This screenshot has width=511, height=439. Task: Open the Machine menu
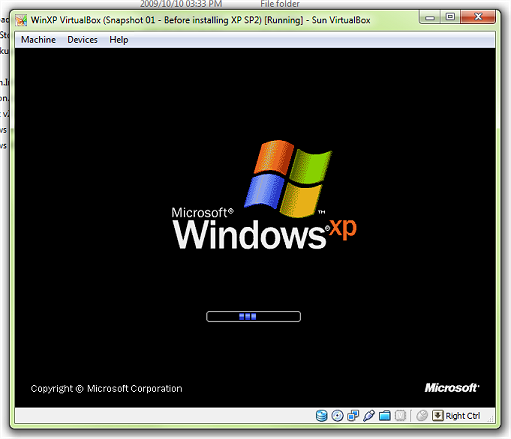pyautogui.click(x=38, y=40)
